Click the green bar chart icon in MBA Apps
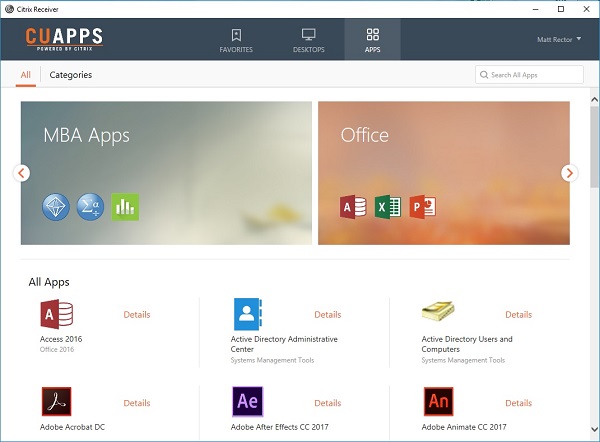This screenshot has width=600, height=442. [x=125, y=207]
